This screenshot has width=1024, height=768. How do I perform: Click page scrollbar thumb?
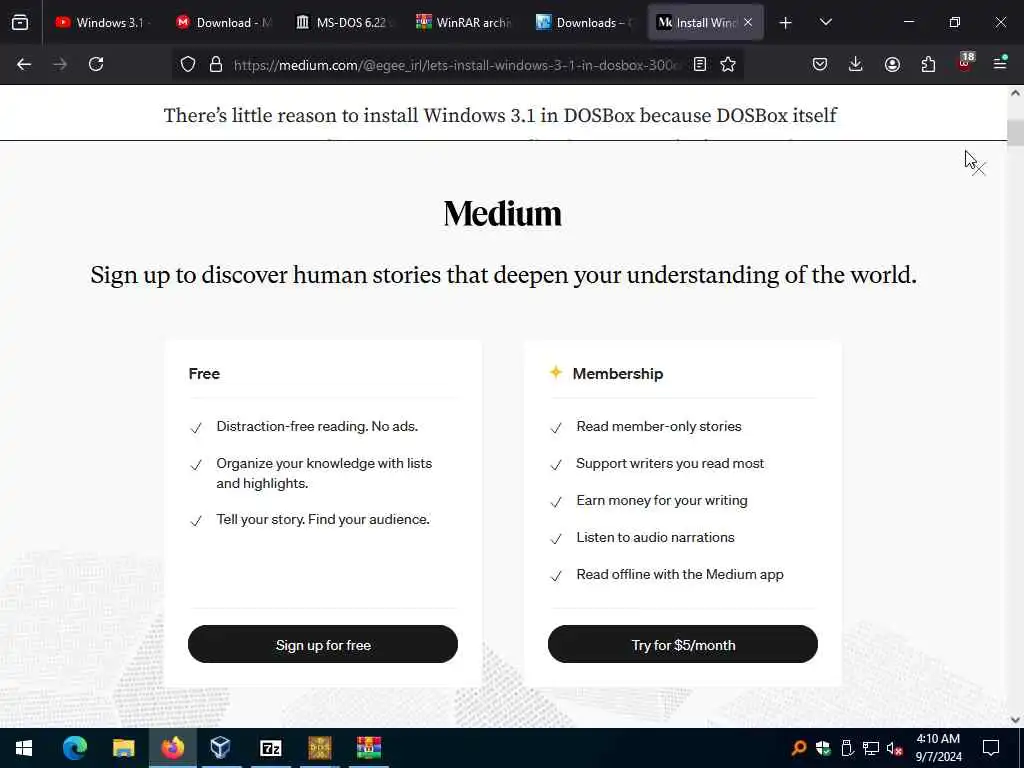(1016, 133)
